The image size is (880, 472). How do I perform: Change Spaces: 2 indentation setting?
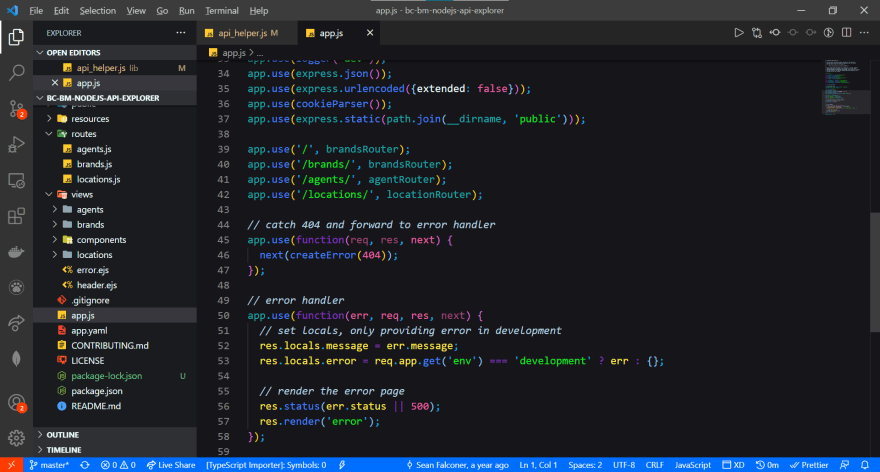tap(585, 465)
